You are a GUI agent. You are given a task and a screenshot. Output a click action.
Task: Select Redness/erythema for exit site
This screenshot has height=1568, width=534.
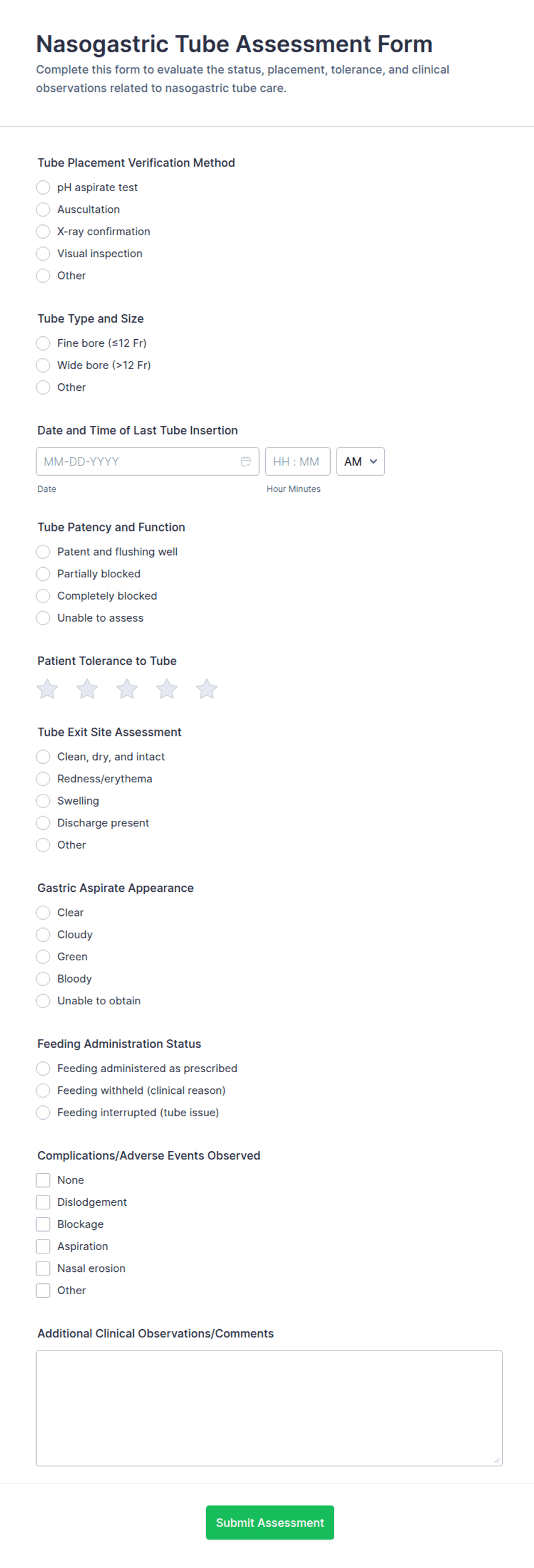(42, 778)
